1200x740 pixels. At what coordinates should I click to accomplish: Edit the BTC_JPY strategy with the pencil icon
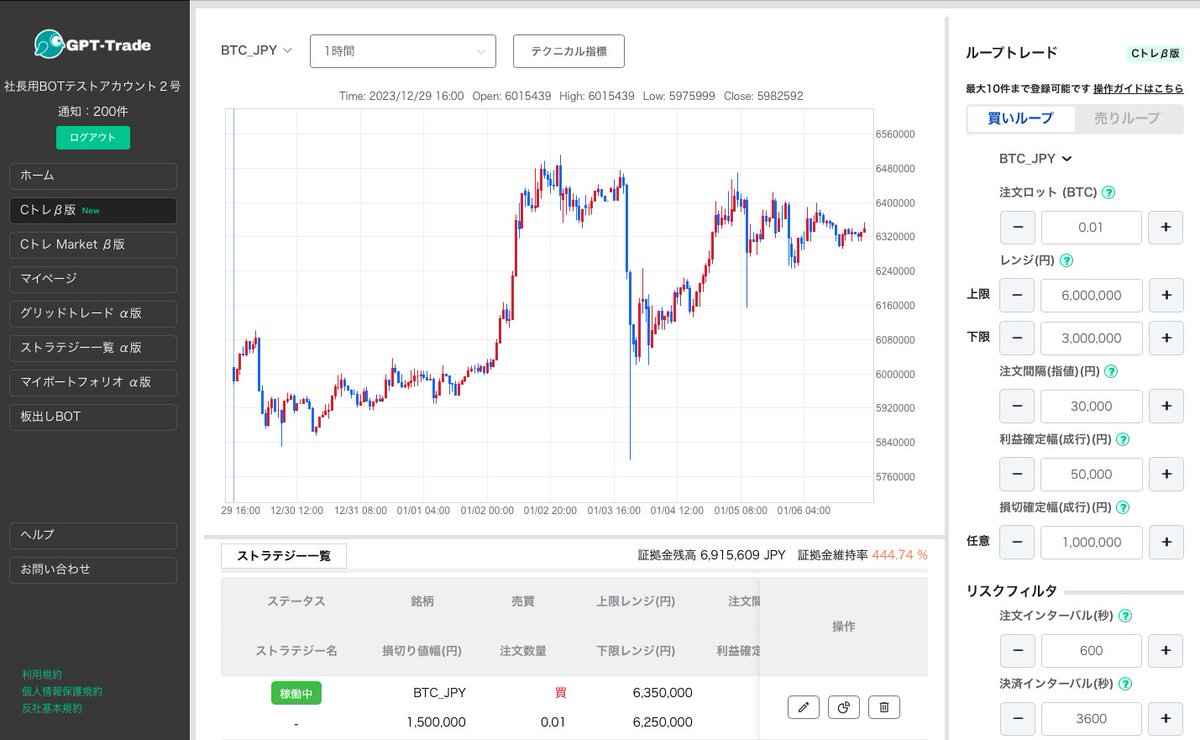(803, 706)
